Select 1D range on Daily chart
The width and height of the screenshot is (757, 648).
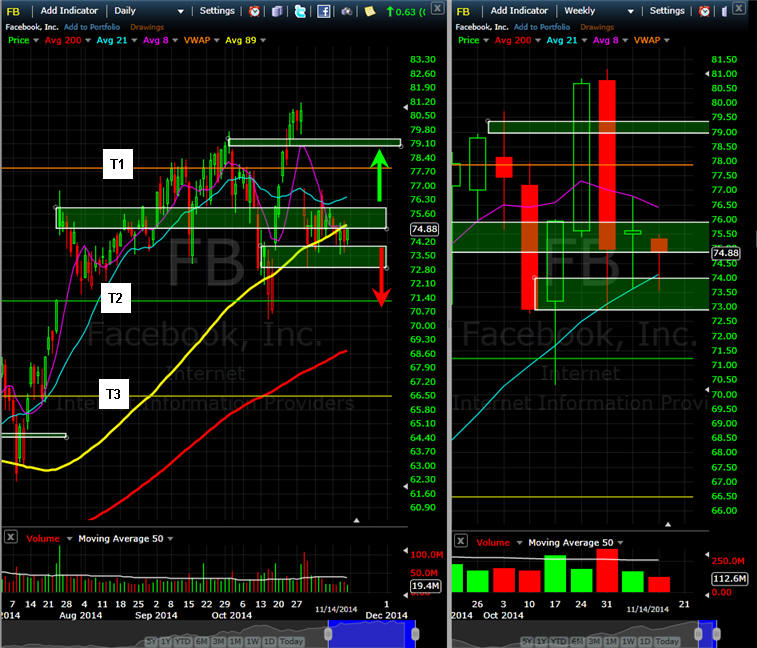click(269, 641)
